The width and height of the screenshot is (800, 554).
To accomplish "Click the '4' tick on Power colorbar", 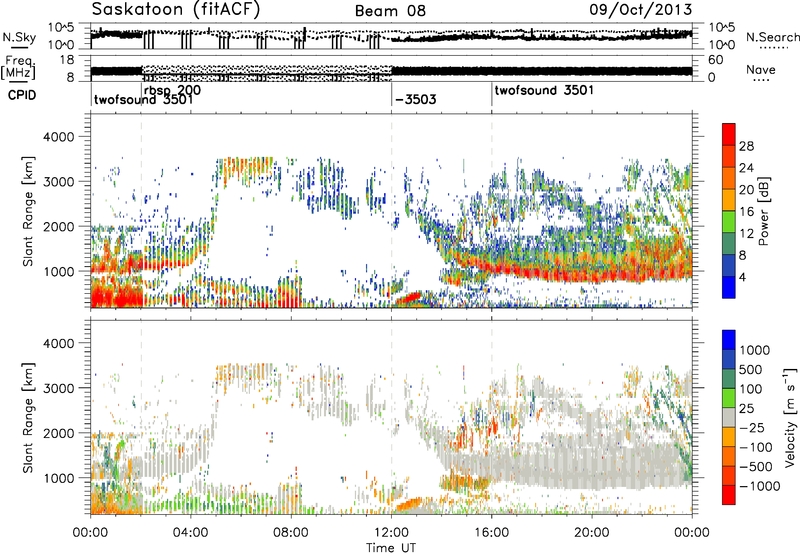I will [x=743, y=278].
